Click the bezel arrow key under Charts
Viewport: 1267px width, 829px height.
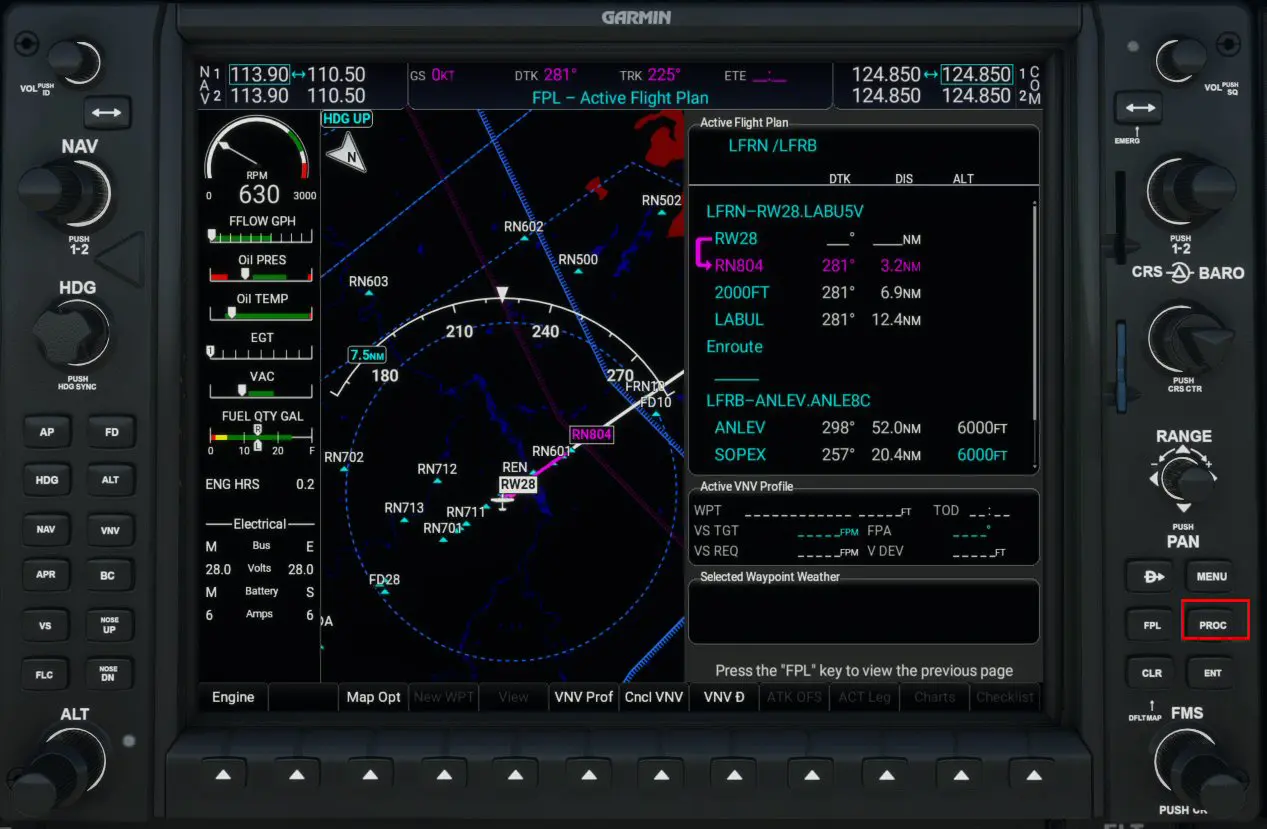(x=959, y=775)
